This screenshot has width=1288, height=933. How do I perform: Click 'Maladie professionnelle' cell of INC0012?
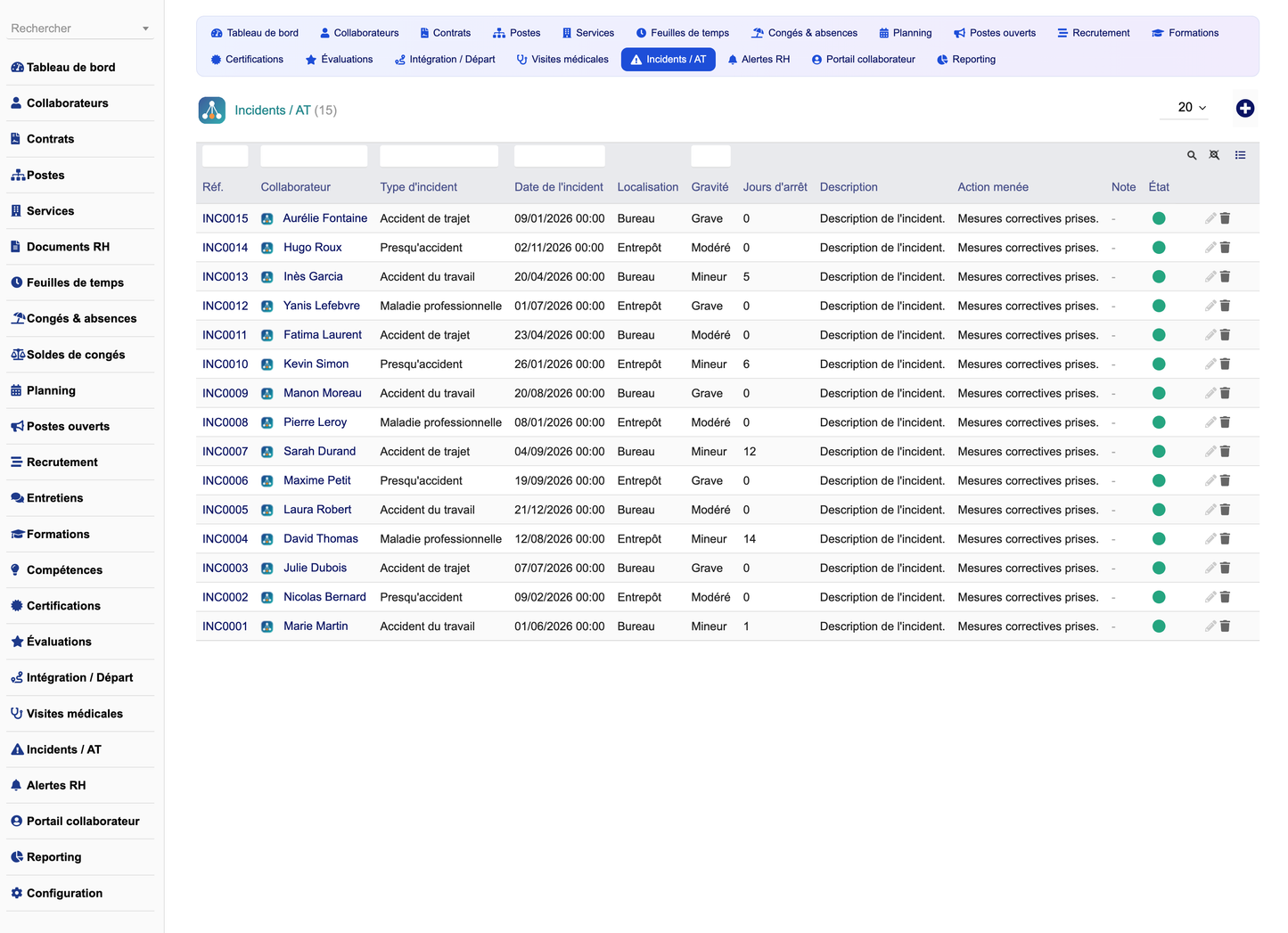[441, 306]
